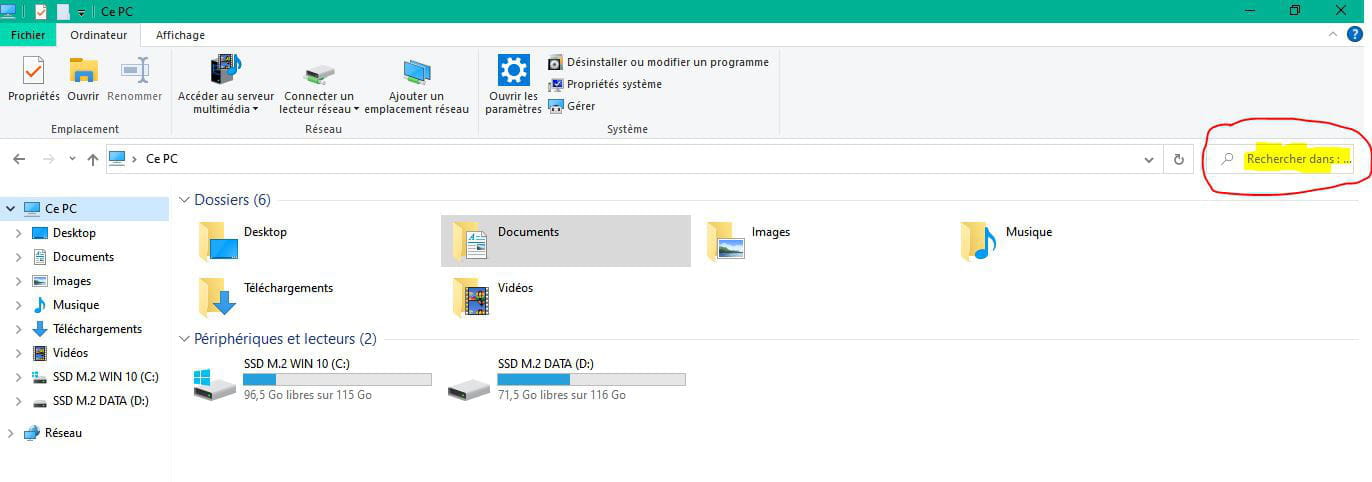Viewport: 1372px width, 482px height.
Task: Click the Gérer icon in Système
Action: tap(556, 106)
